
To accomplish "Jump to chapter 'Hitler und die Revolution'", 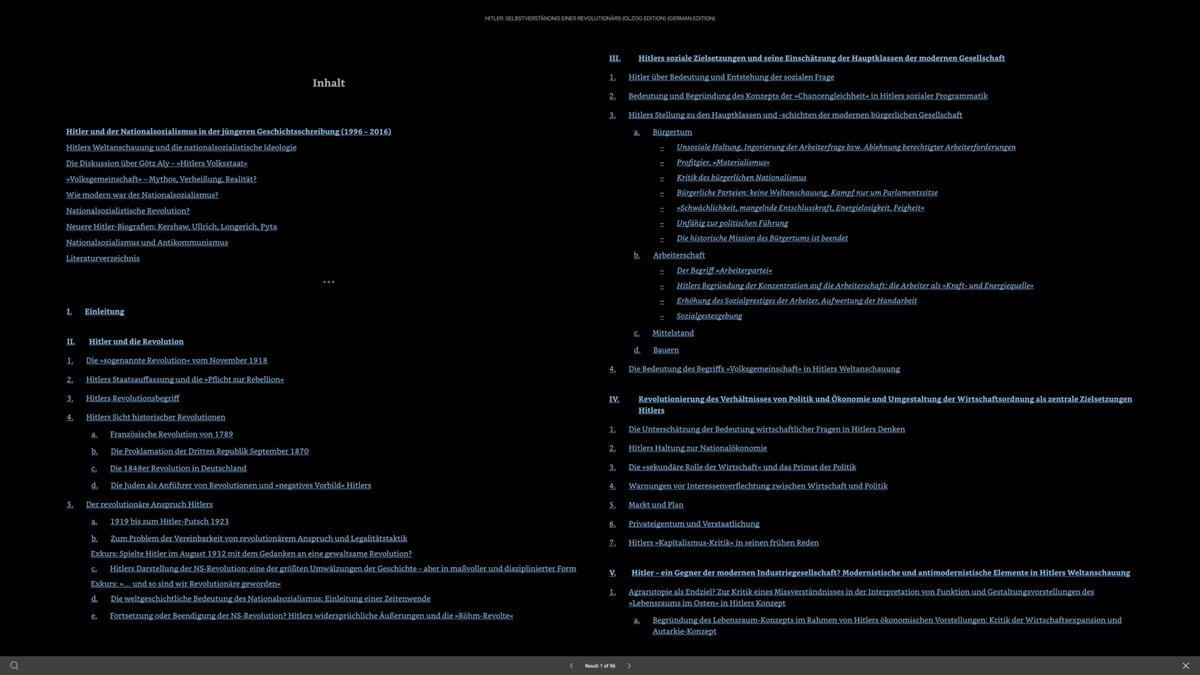I will [x=136, y=341].
